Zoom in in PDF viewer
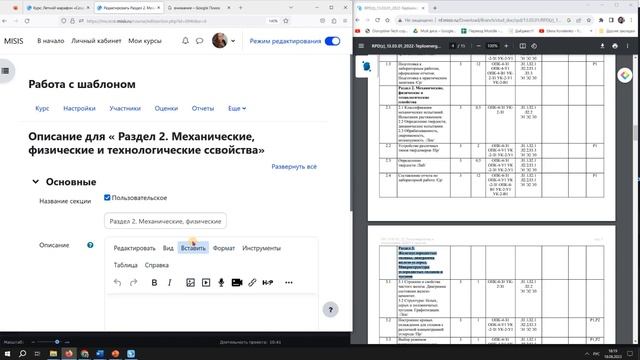 [506, 46]
